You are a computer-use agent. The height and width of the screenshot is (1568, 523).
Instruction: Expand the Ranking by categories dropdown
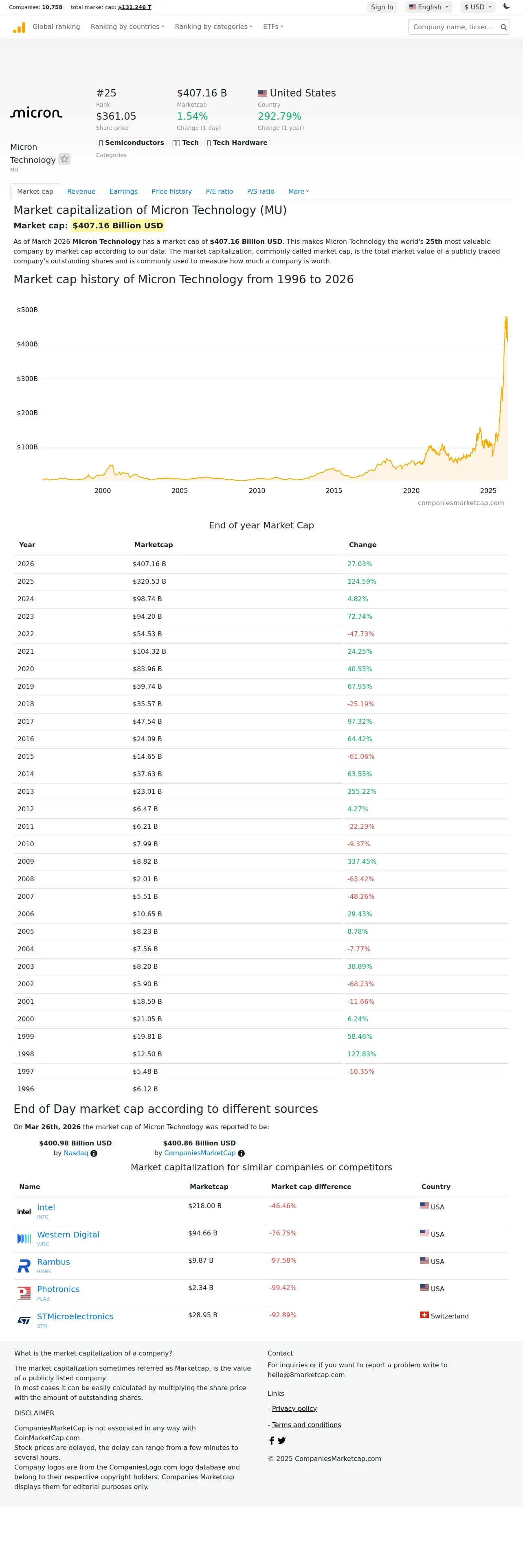coord(213,27)
